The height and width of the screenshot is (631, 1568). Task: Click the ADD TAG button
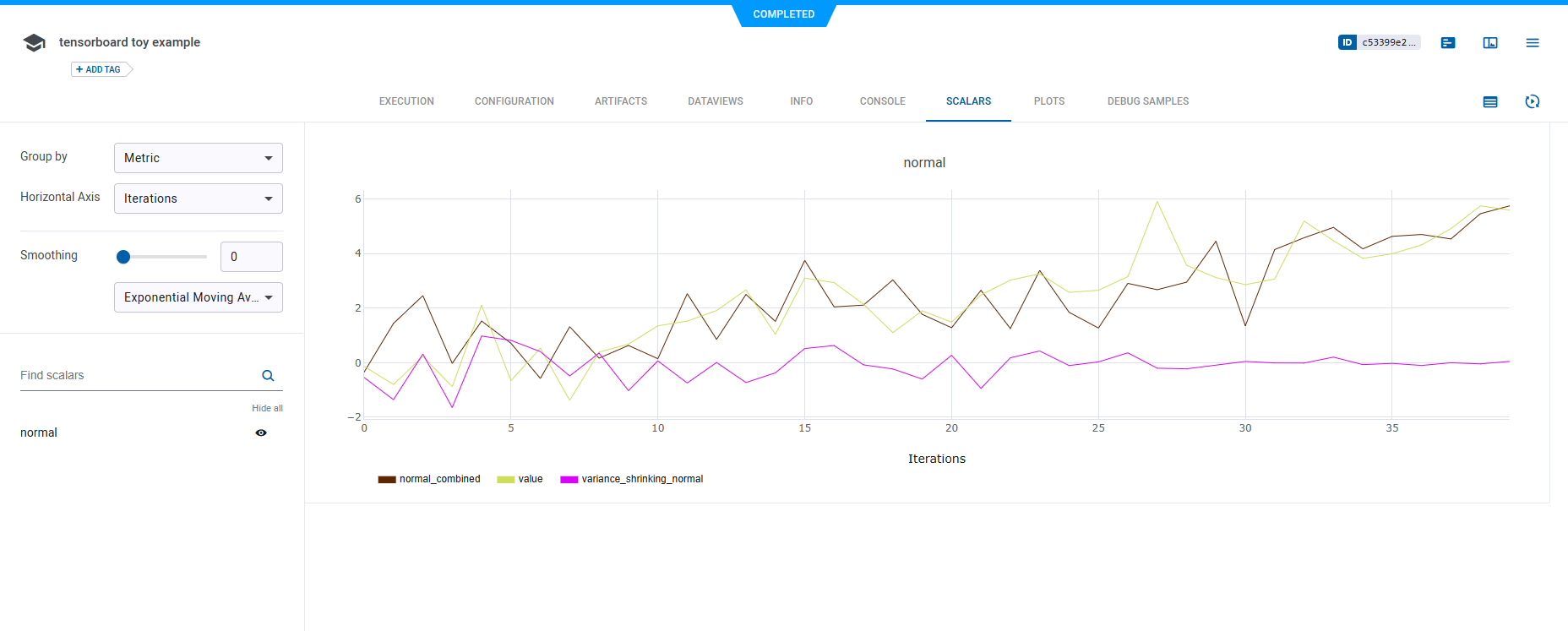[100, 69]
